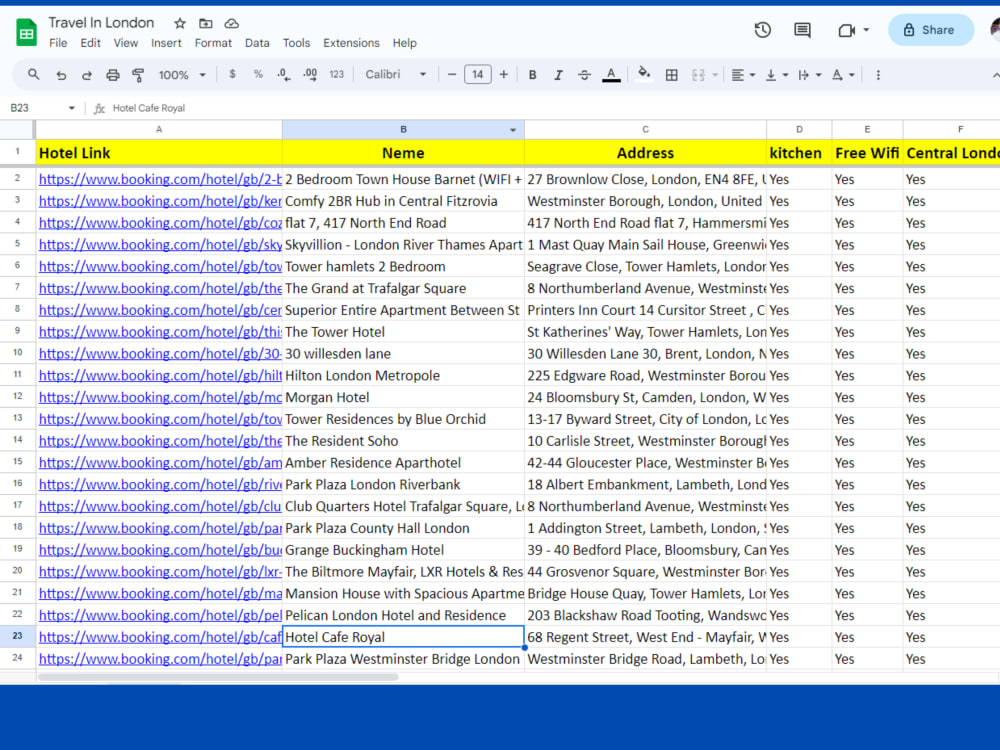Toggle strikethrough formatting
Screen dimensions: 1000x750
tap(584, 75)
